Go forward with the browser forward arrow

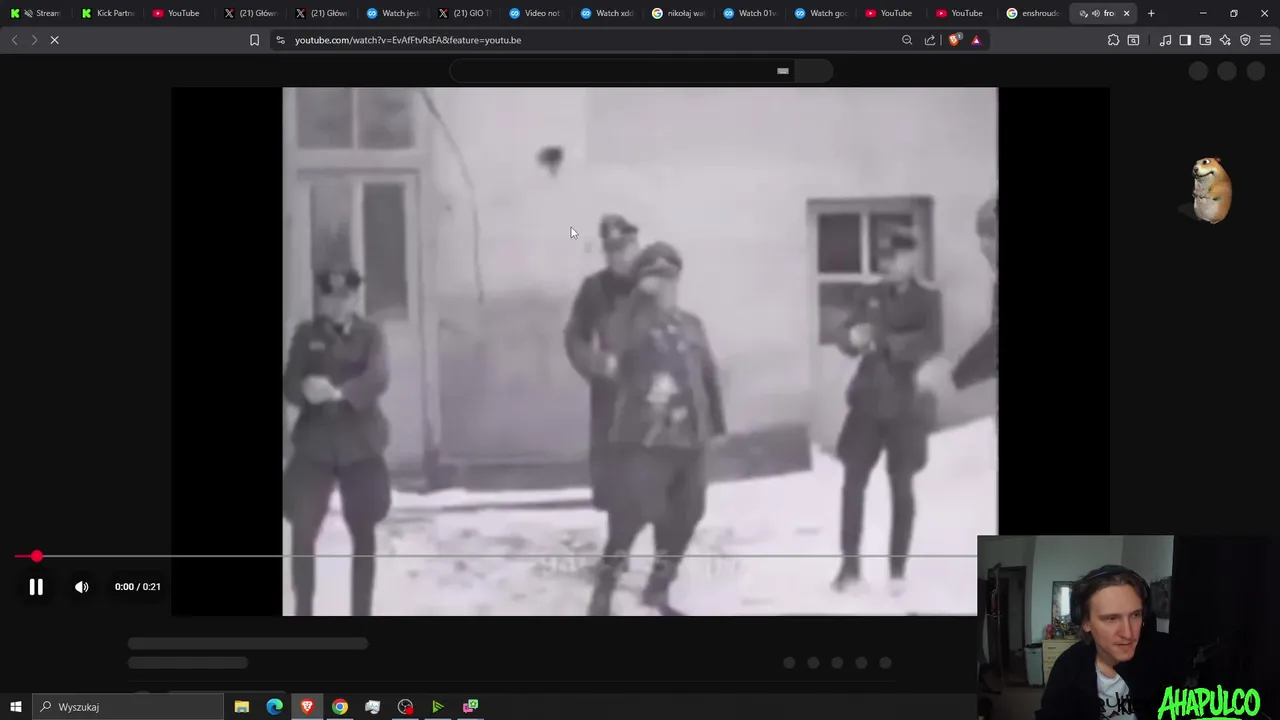(34, 40)
